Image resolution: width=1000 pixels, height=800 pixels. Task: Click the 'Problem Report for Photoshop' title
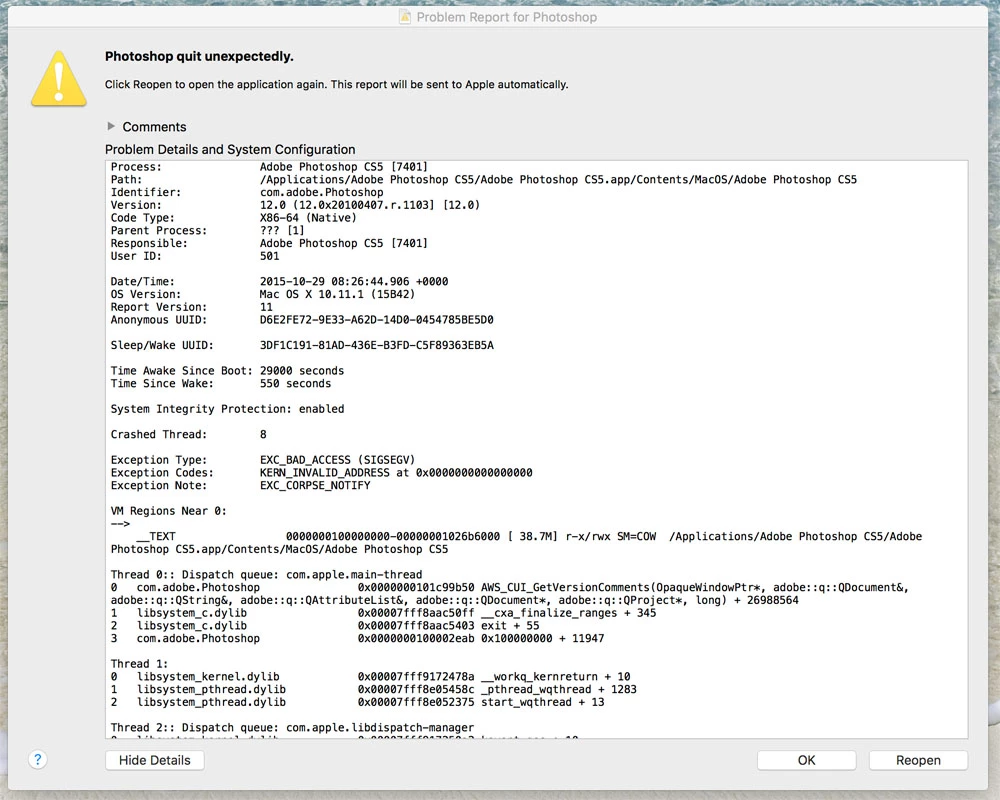pyautogui.click(x=506, y=17)
